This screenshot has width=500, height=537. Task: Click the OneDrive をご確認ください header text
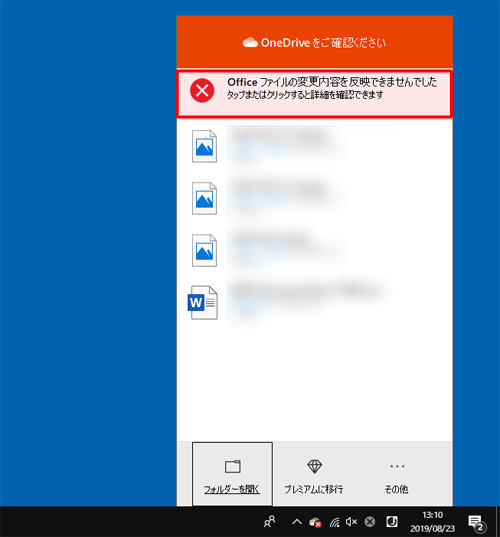[323, 43]
